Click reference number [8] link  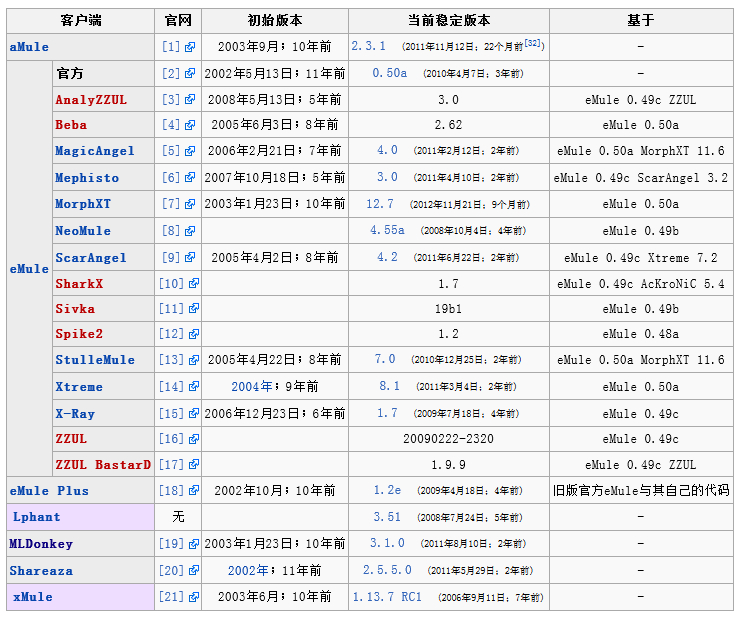171,231
